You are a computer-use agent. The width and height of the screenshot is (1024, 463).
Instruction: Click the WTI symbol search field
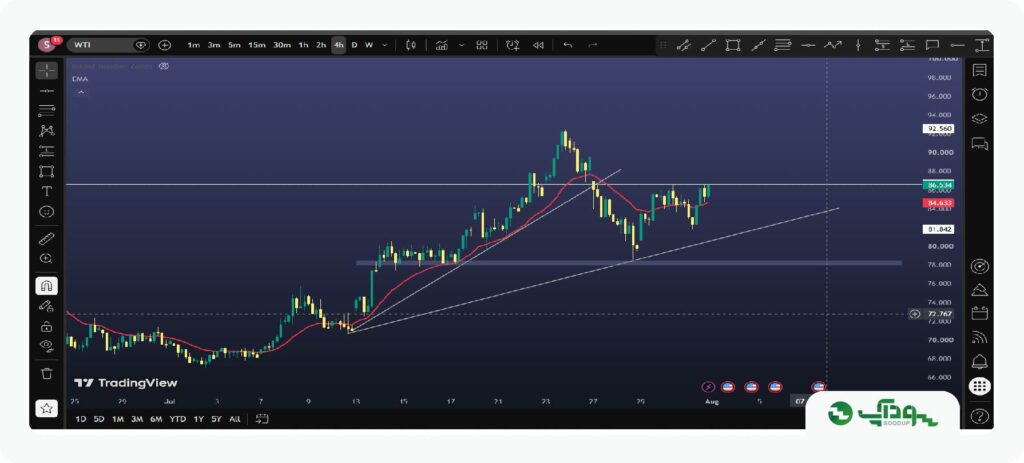coord(108,45)
